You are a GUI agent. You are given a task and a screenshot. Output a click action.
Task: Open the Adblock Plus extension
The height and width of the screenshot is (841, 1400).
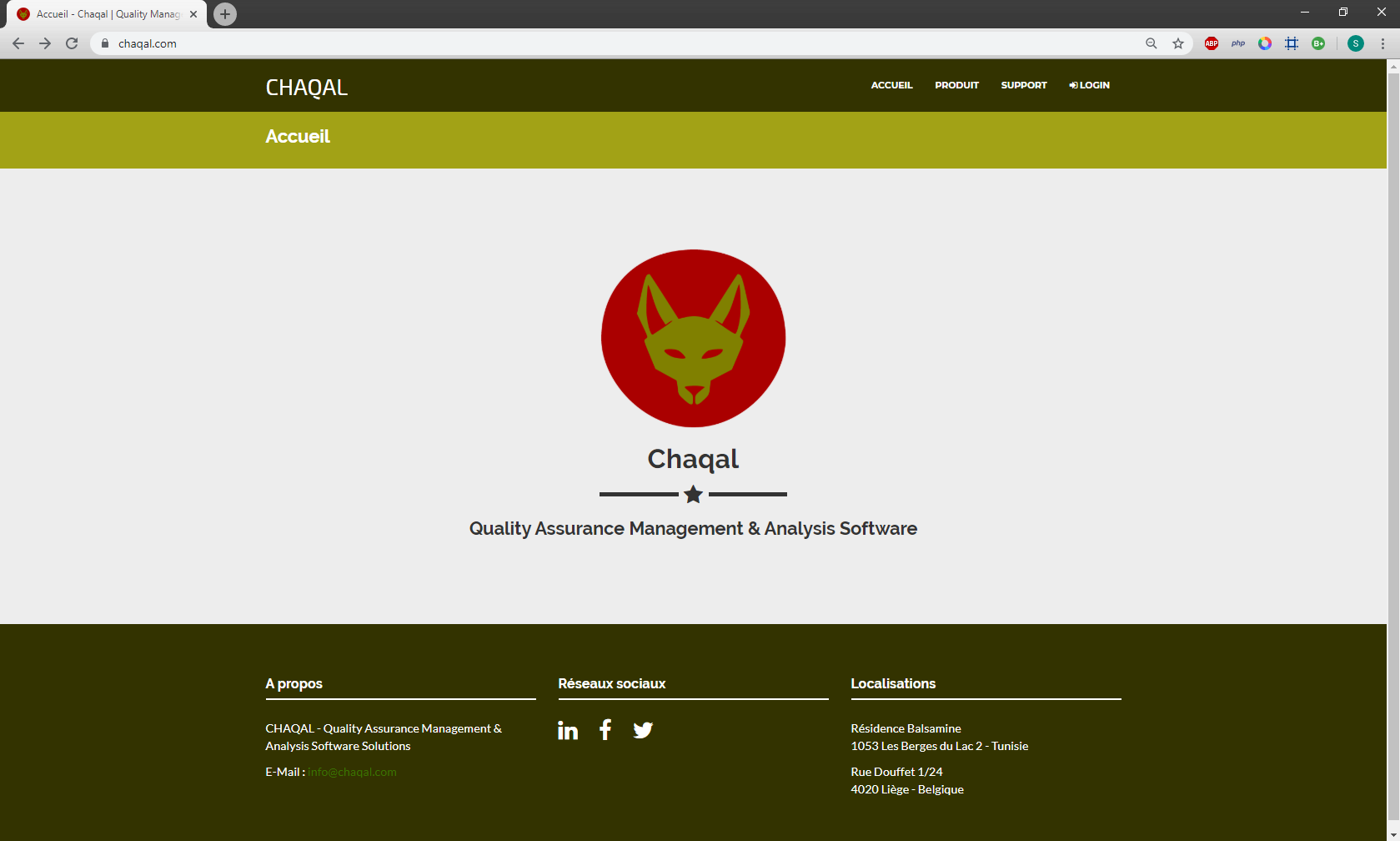[x=1212, y=43]
